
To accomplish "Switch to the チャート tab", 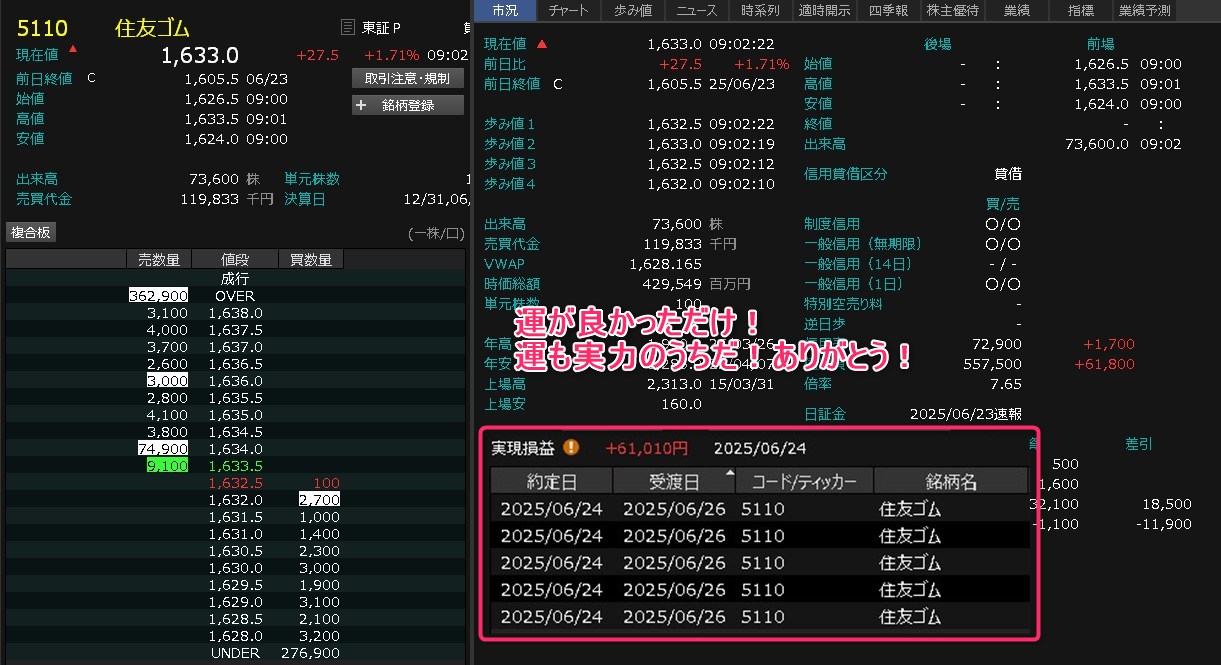I will point(570,10).
